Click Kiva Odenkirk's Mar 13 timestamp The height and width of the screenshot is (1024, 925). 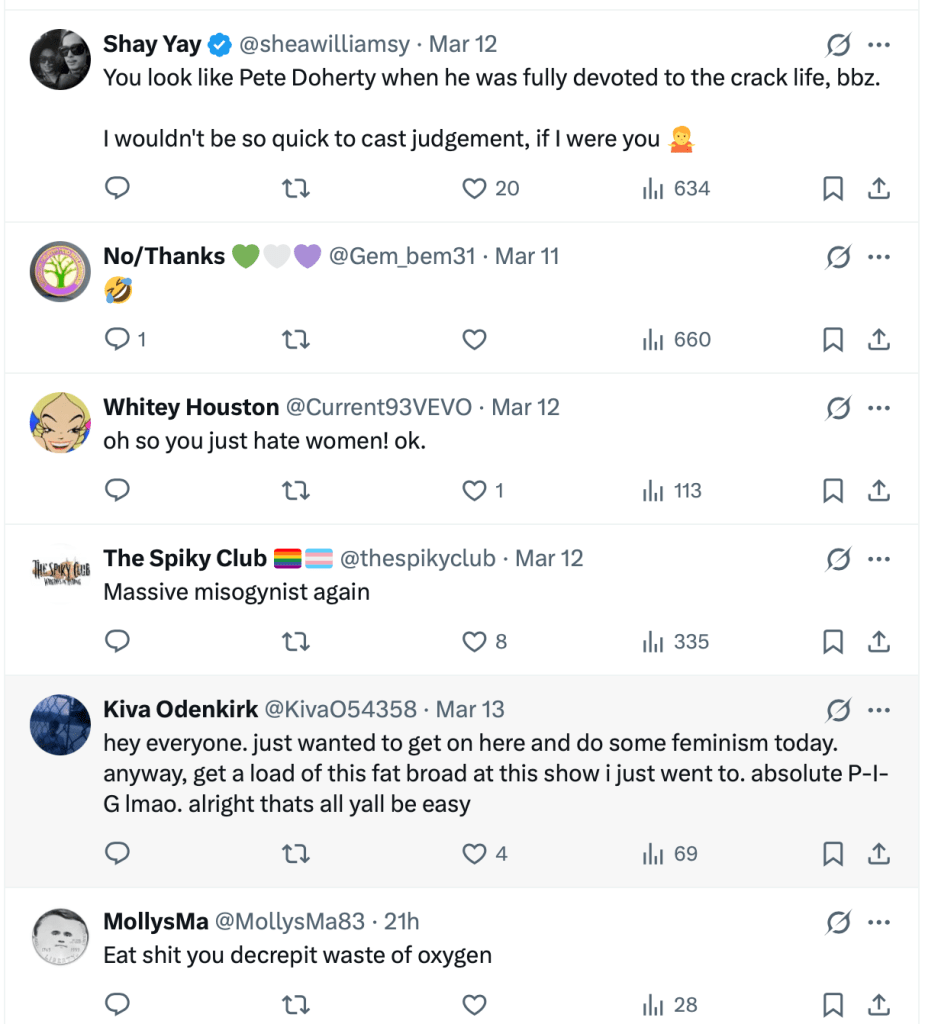click(470, 710)
